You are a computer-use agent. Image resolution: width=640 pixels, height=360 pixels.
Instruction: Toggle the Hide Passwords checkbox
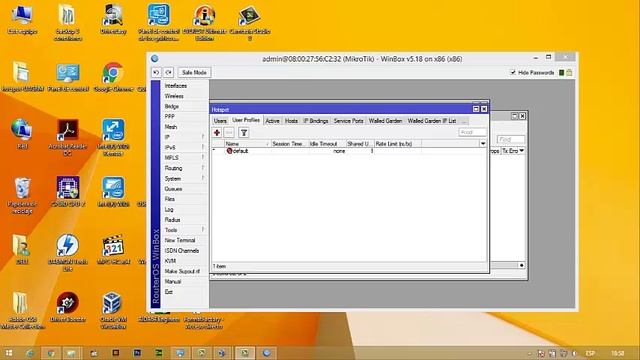pos(513,73)
